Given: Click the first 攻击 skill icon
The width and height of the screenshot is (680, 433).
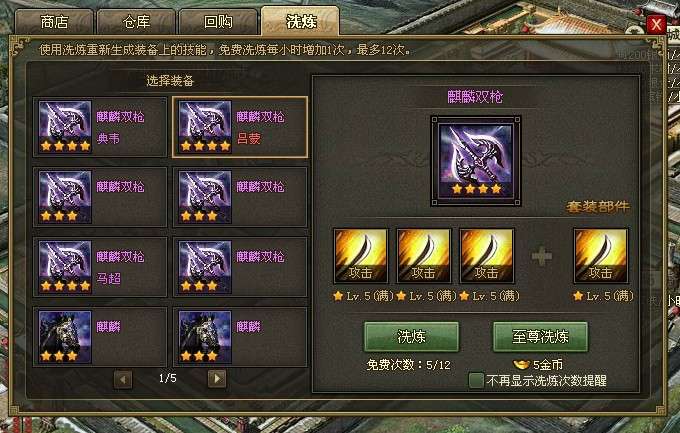Looking at the screenshot, I should point(360,256).
